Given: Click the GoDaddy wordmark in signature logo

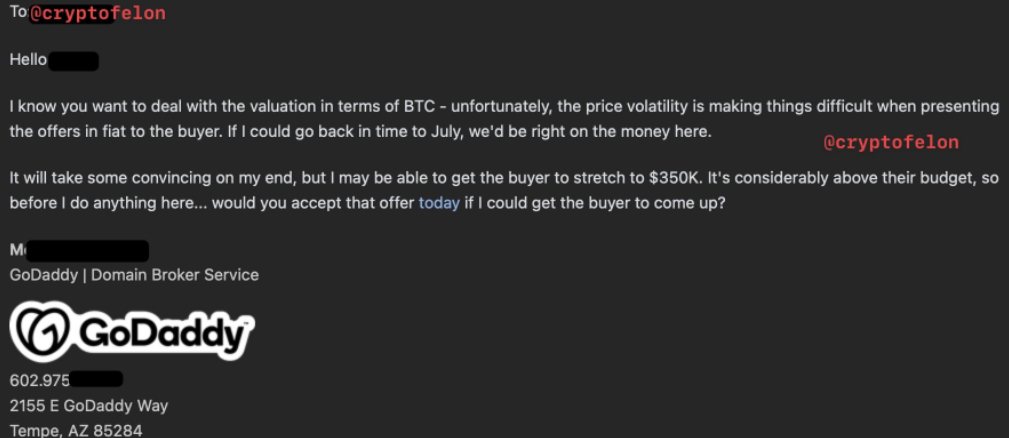Looking at the screenshot, I should [162, 333].
